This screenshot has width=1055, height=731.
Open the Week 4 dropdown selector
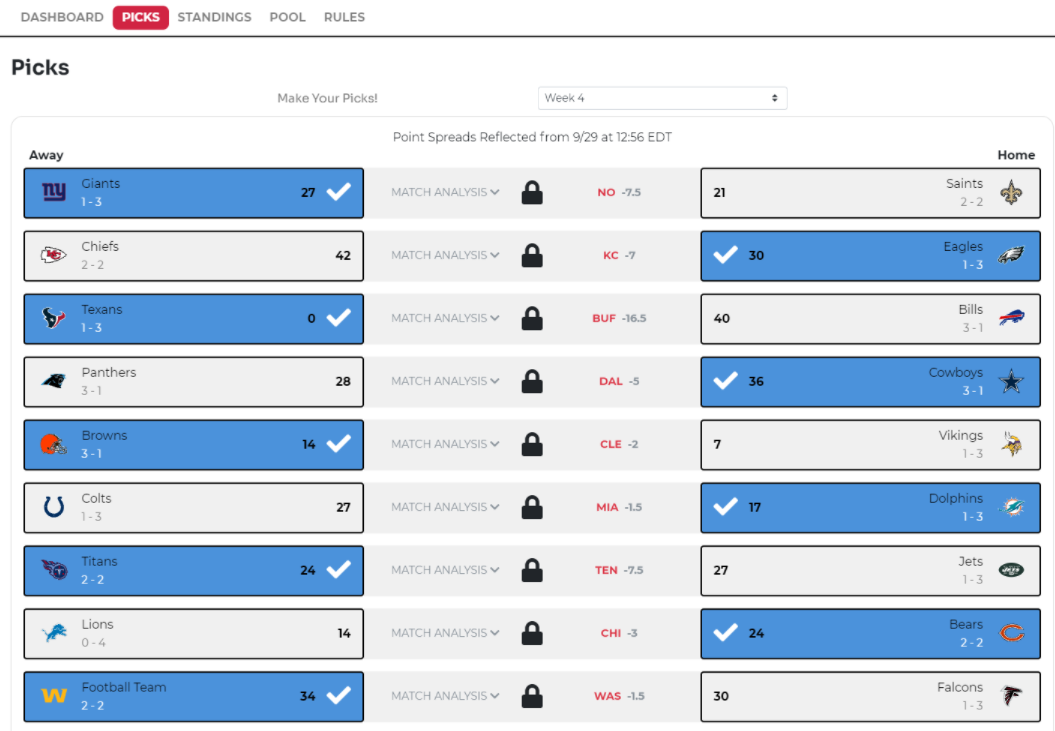click(x=662, y=98)
